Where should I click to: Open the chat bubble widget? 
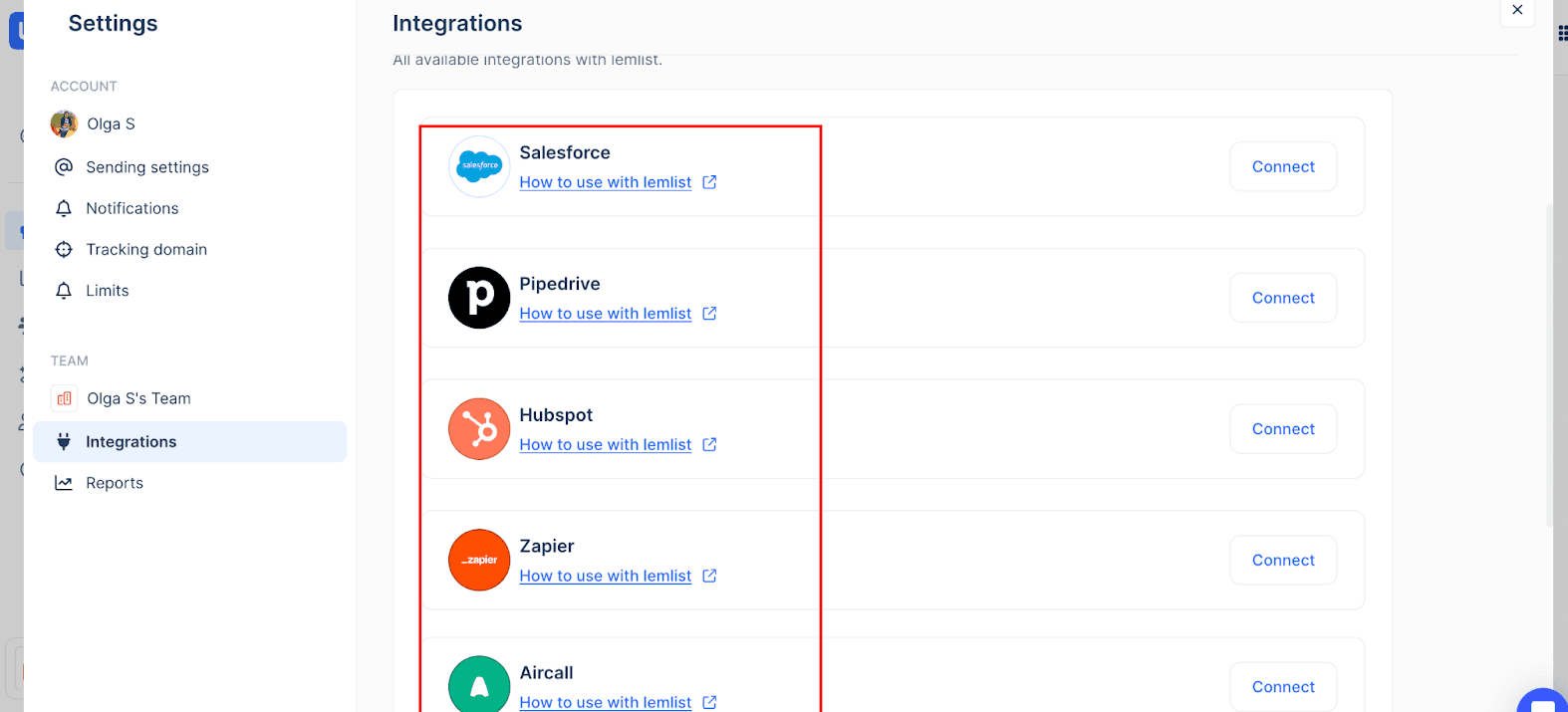pyautogui.click(x=1543, y=700)
